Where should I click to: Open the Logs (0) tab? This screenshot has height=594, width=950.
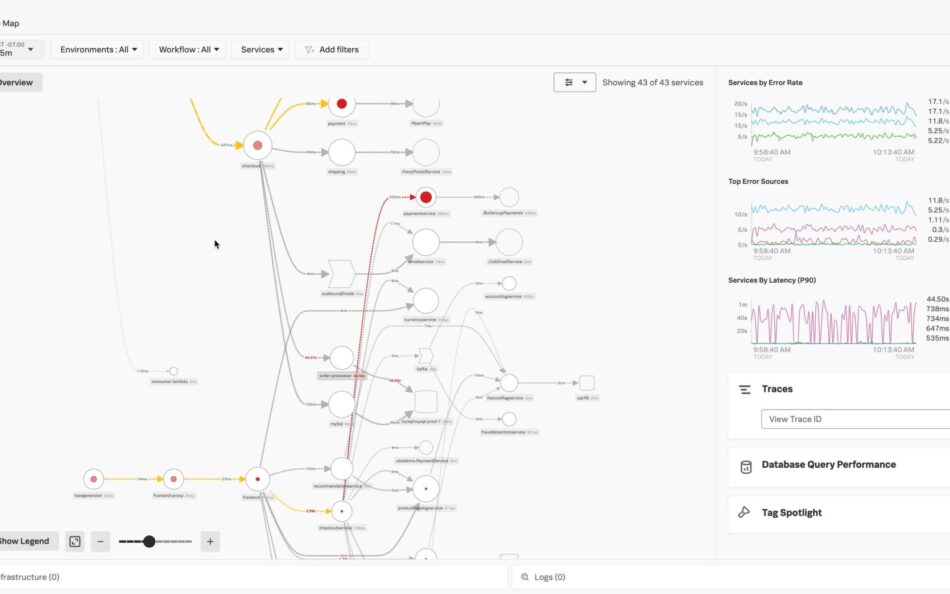tap(550, 577)
